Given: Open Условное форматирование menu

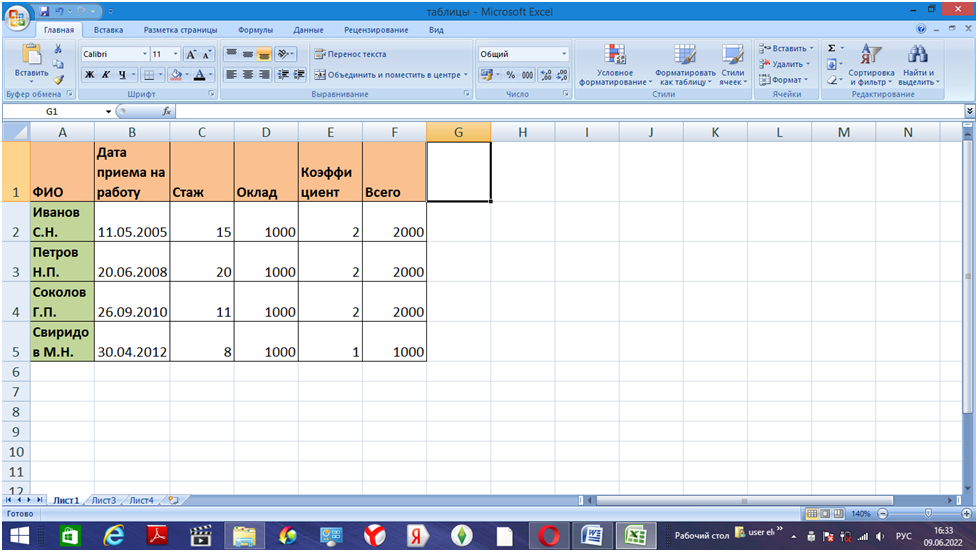Looking at the screenshot, I should (615, 65).
